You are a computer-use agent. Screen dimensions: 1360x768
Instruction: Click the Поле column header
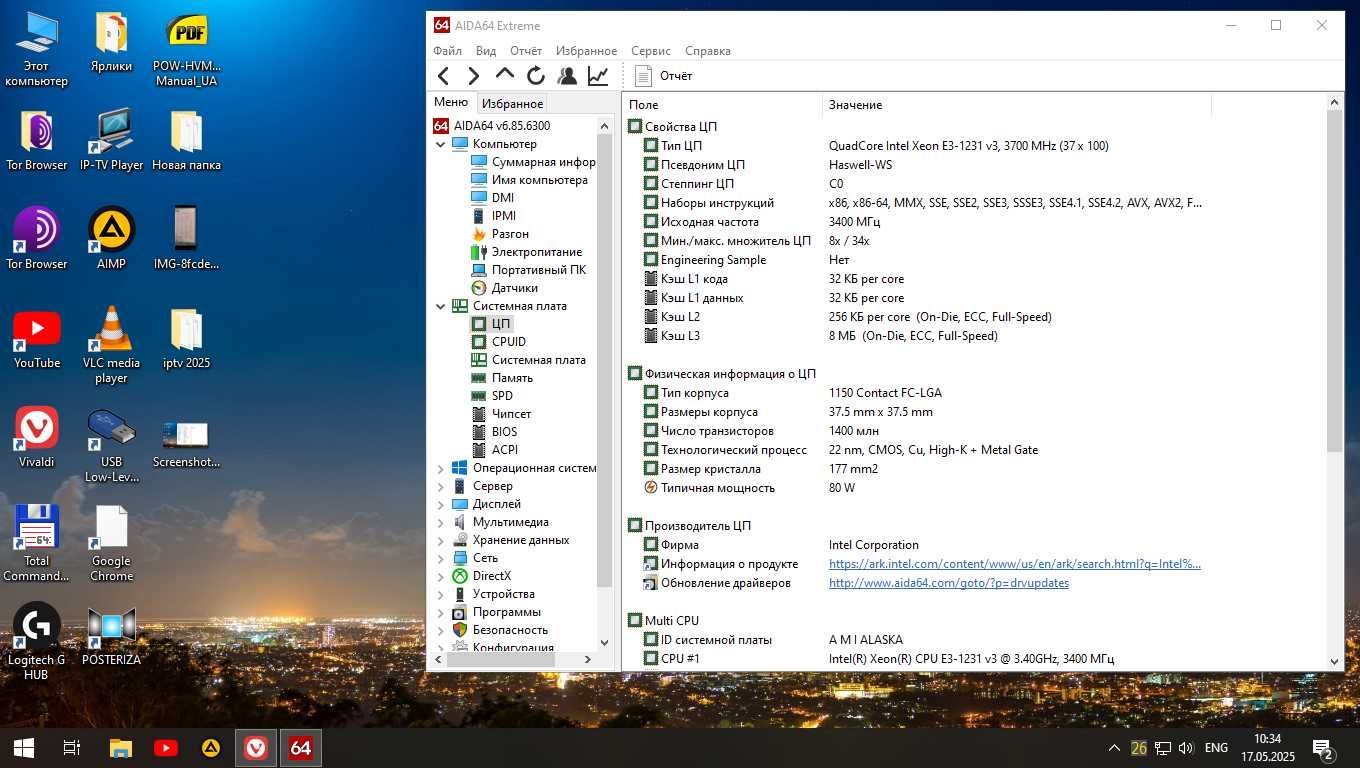coord(722,105)
